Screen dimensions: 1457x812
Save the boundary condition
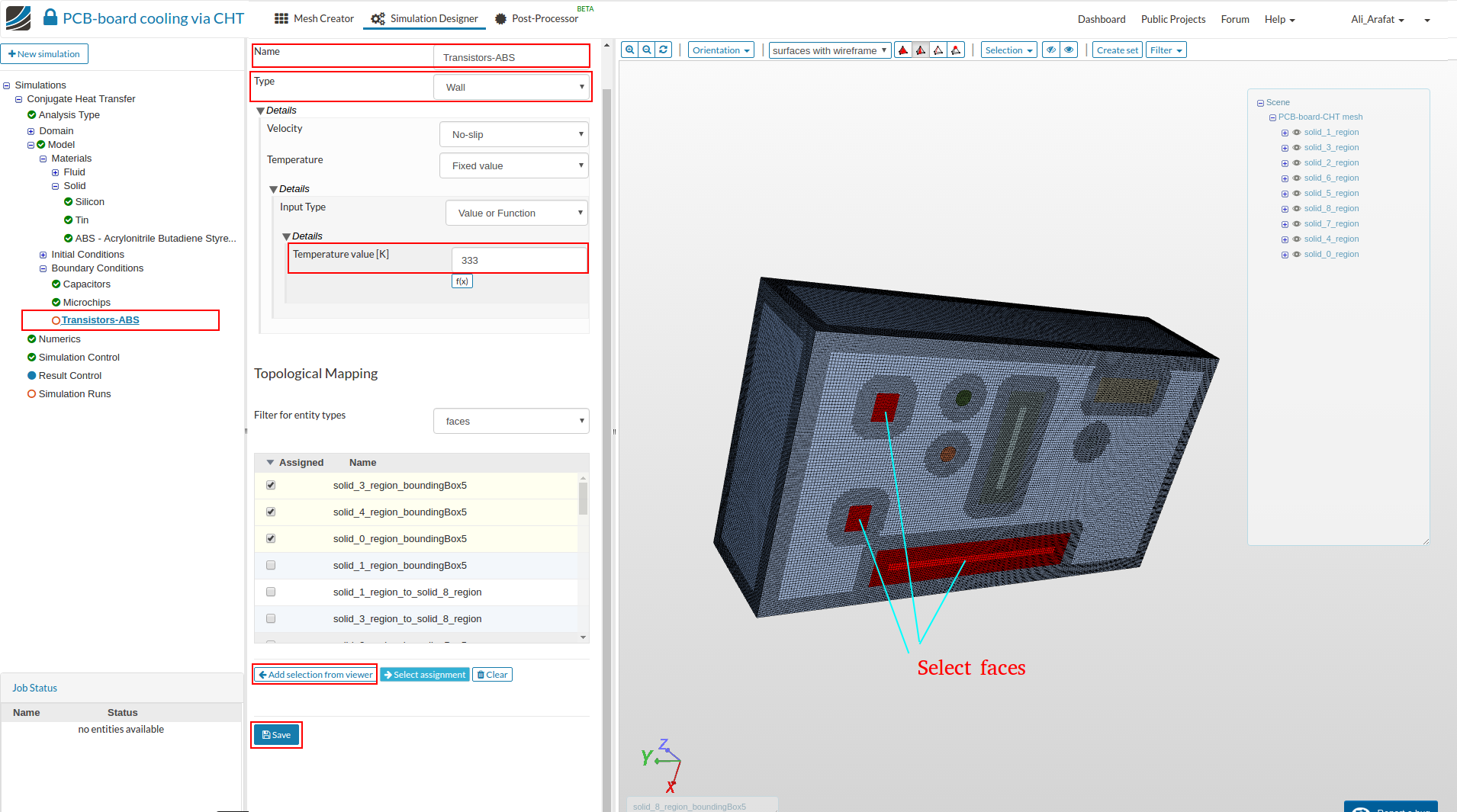point(276,735)
